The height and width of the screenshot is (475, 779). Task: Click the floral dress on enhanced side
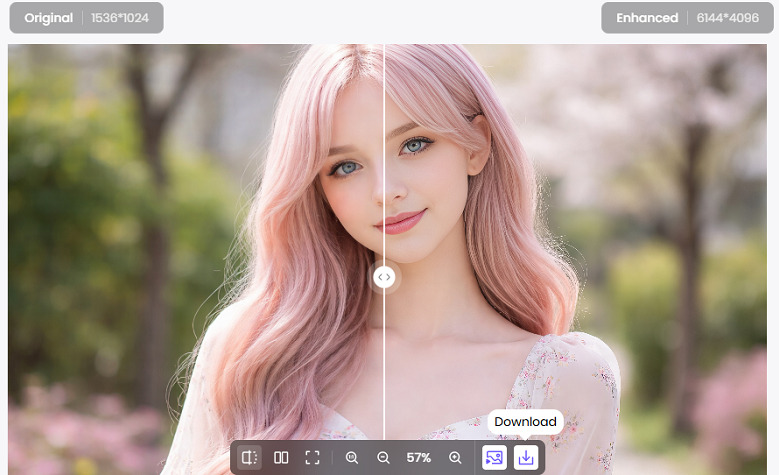570,390
